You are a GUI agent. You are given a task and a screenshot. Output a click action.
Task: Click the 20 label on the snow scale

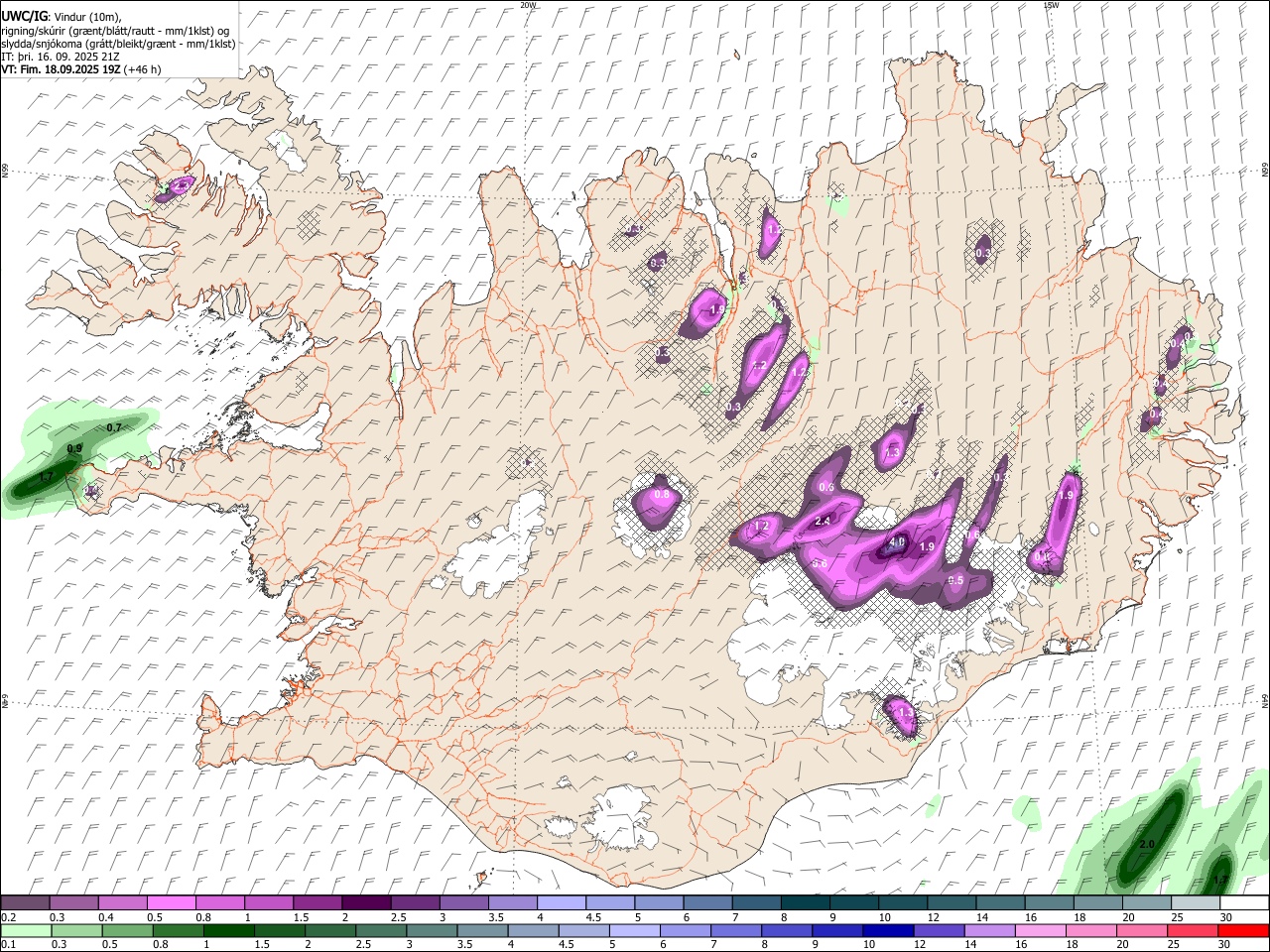(1129, 917)
